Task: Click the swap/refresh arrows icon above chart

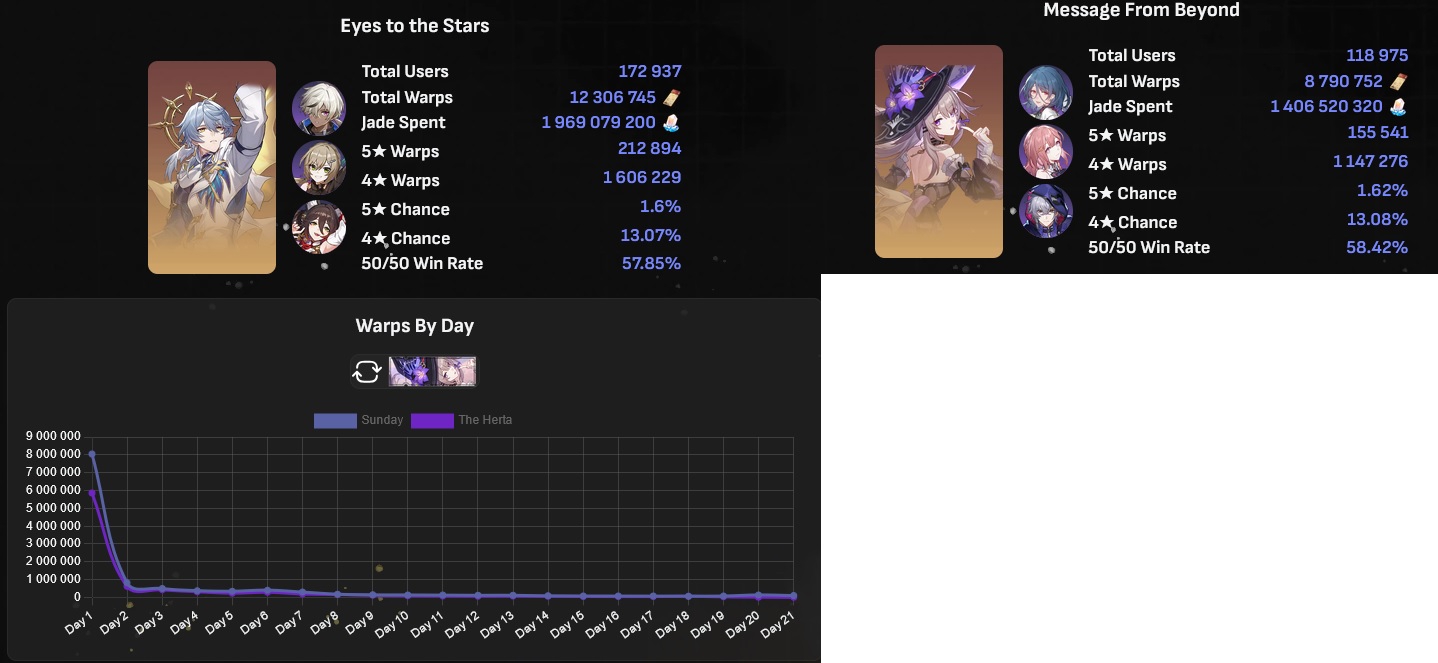Action: (367, 372)
